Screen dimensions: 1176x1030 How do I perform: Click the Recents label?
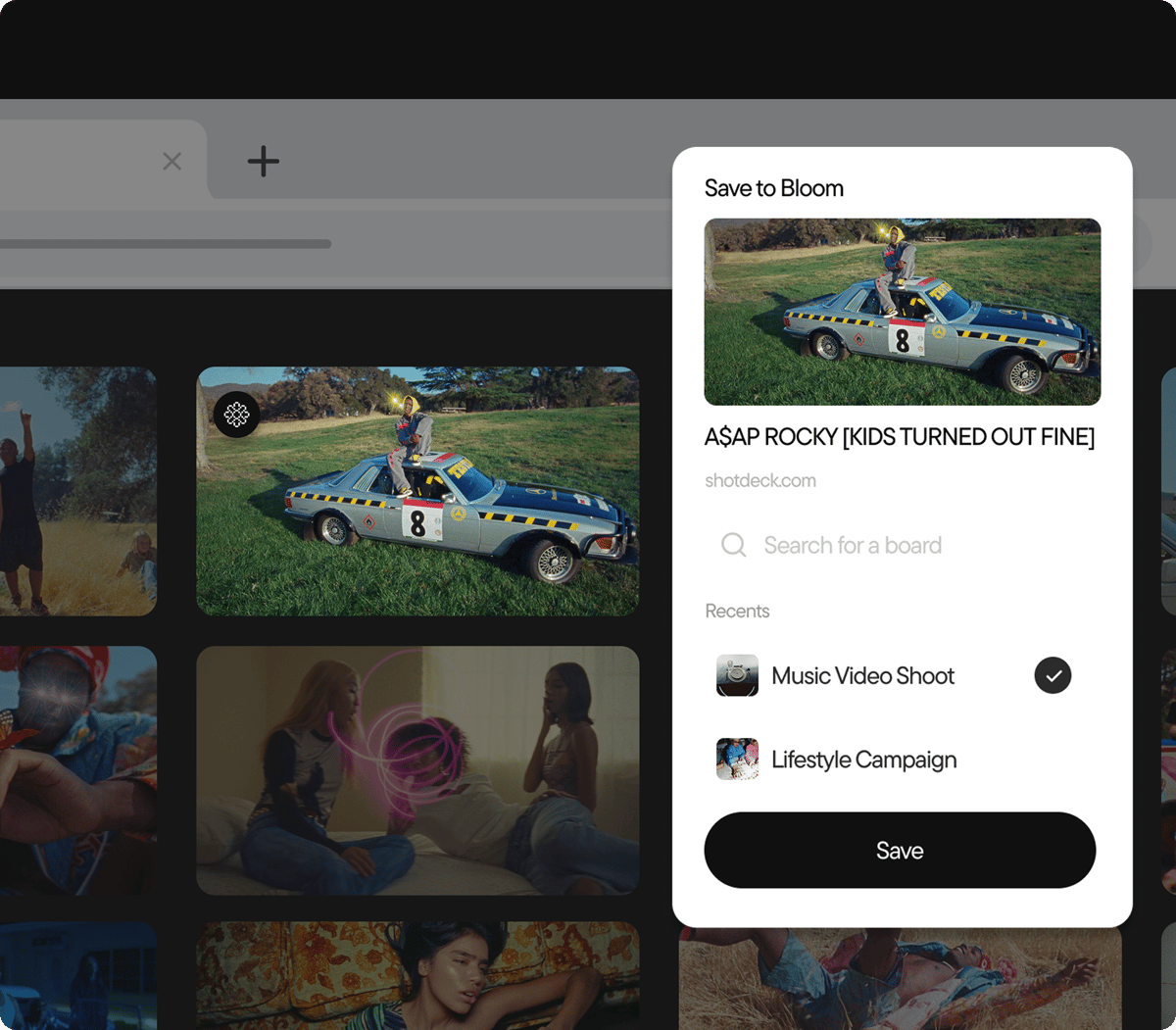point(737,612)
